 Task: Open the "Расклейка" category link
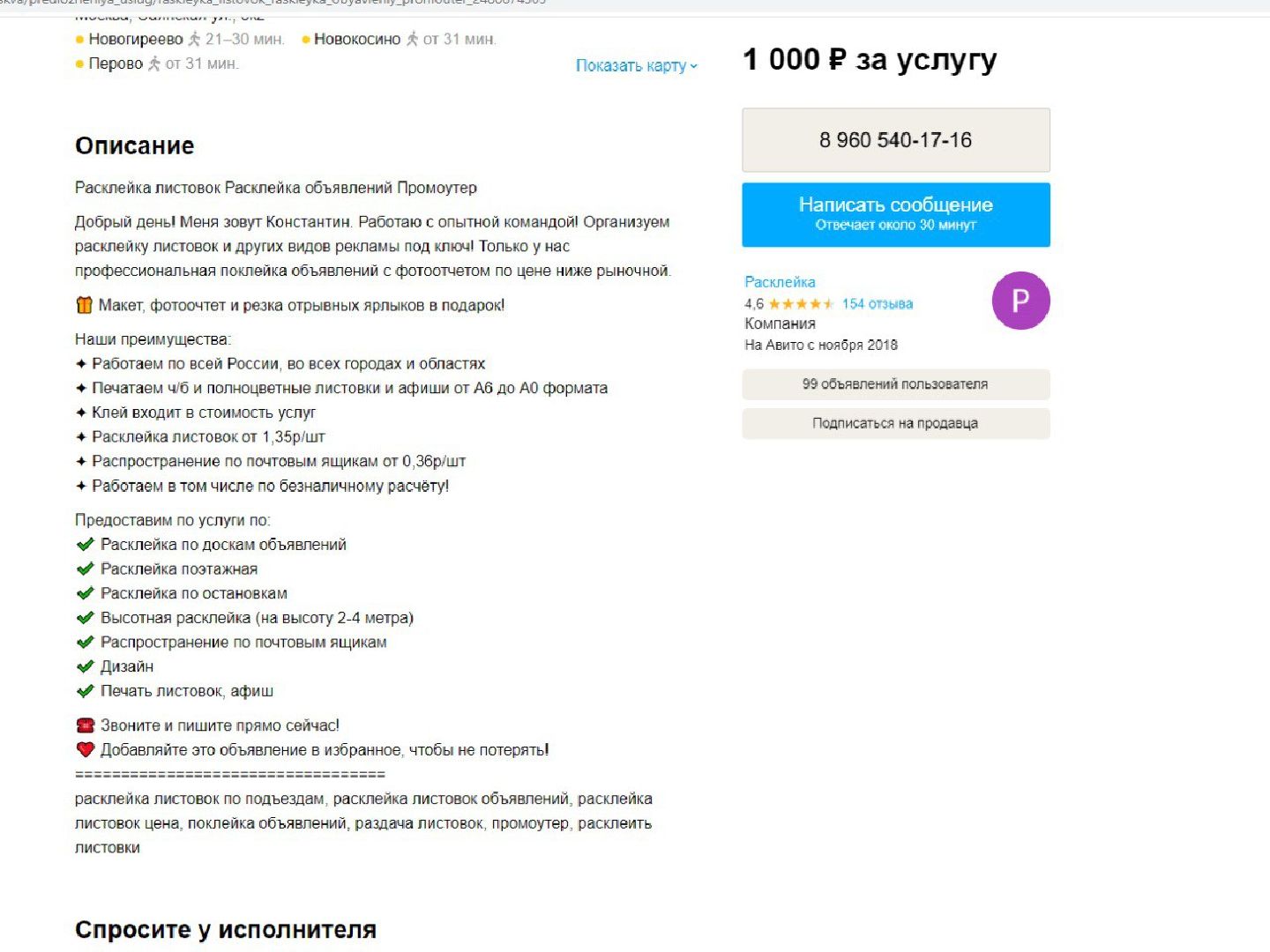coord(779,282)
